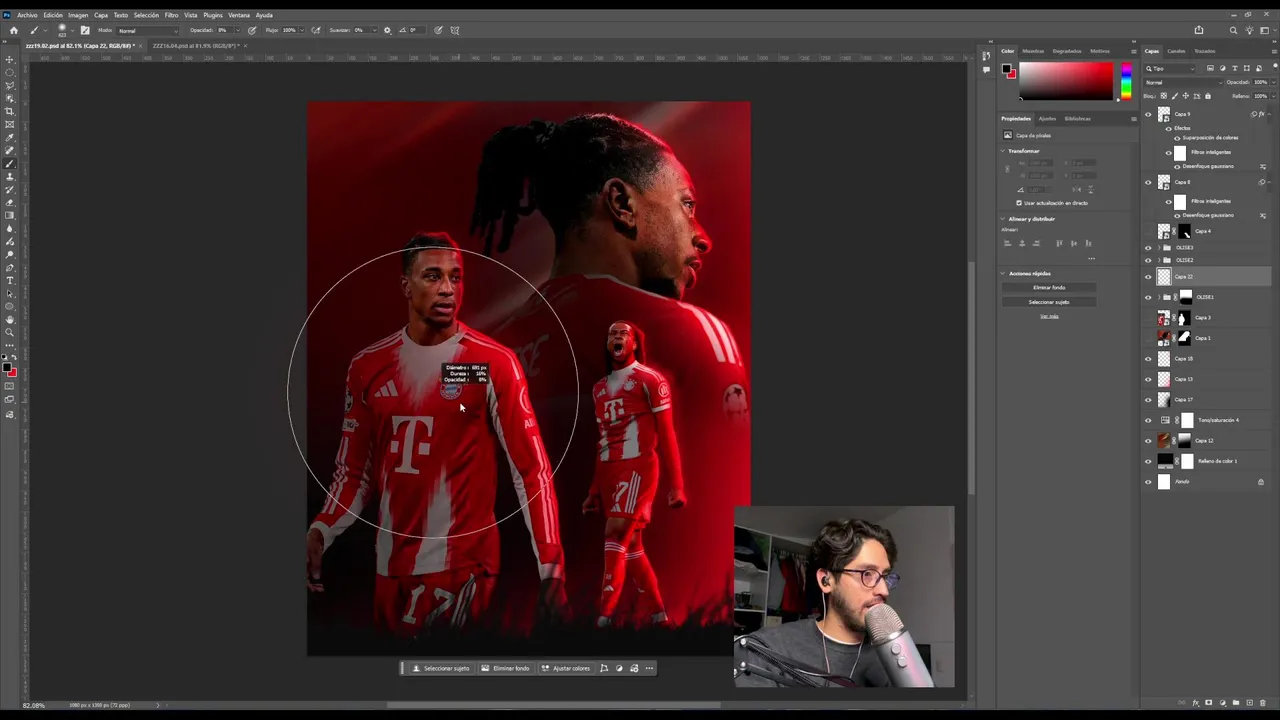This screenshot has height=720, width=1280.
Task: Toggle visibility of Capa 8 layer
Action: pos(1148,182)
